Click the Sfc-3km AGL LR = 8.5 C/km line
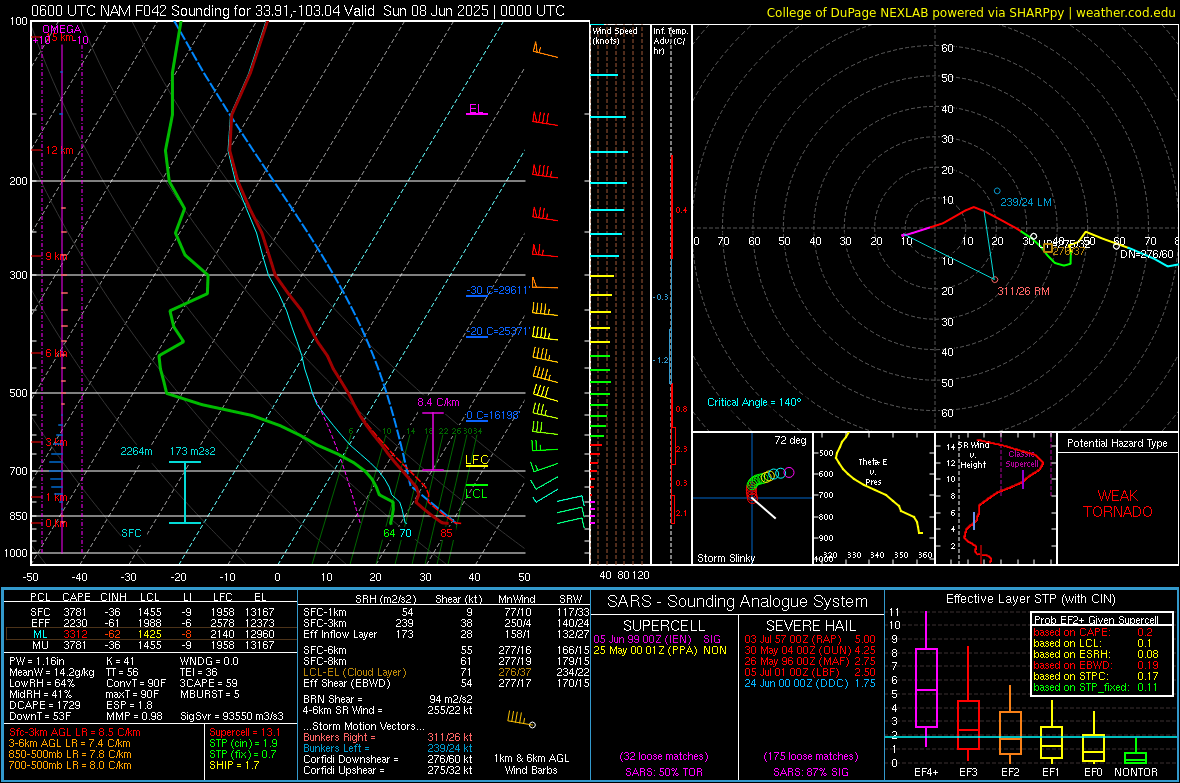 tap(75, 732)
